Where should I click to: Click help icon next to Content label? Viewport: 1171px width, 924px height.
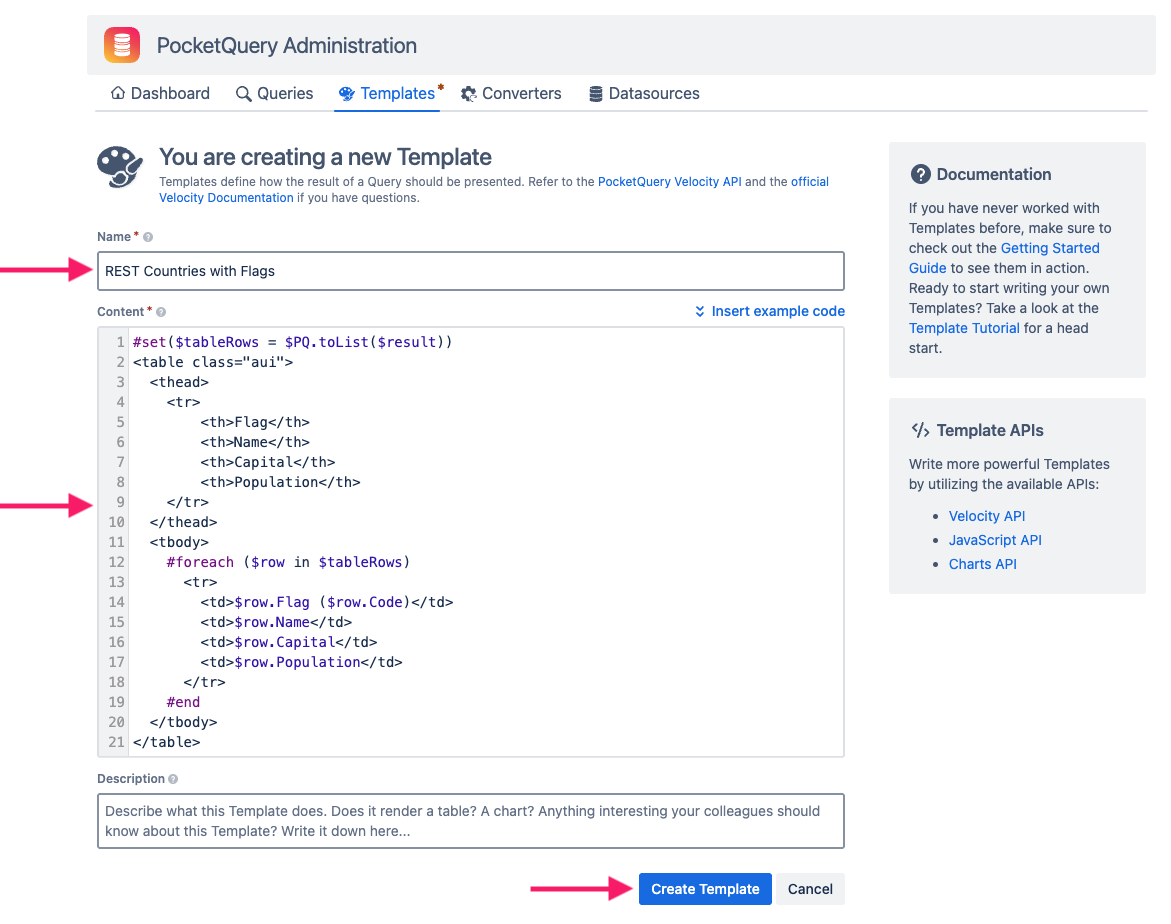[x=161, y=312]
